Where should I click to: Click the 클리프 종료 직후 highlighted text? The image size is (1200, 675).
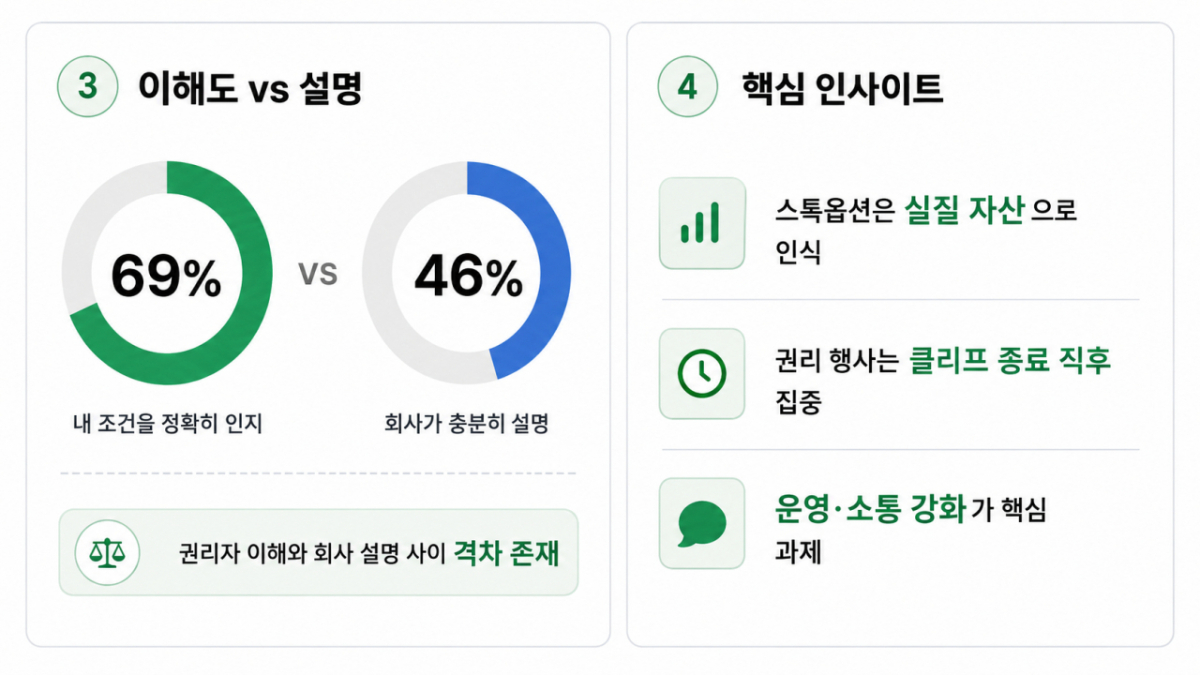coord(1010,361)
